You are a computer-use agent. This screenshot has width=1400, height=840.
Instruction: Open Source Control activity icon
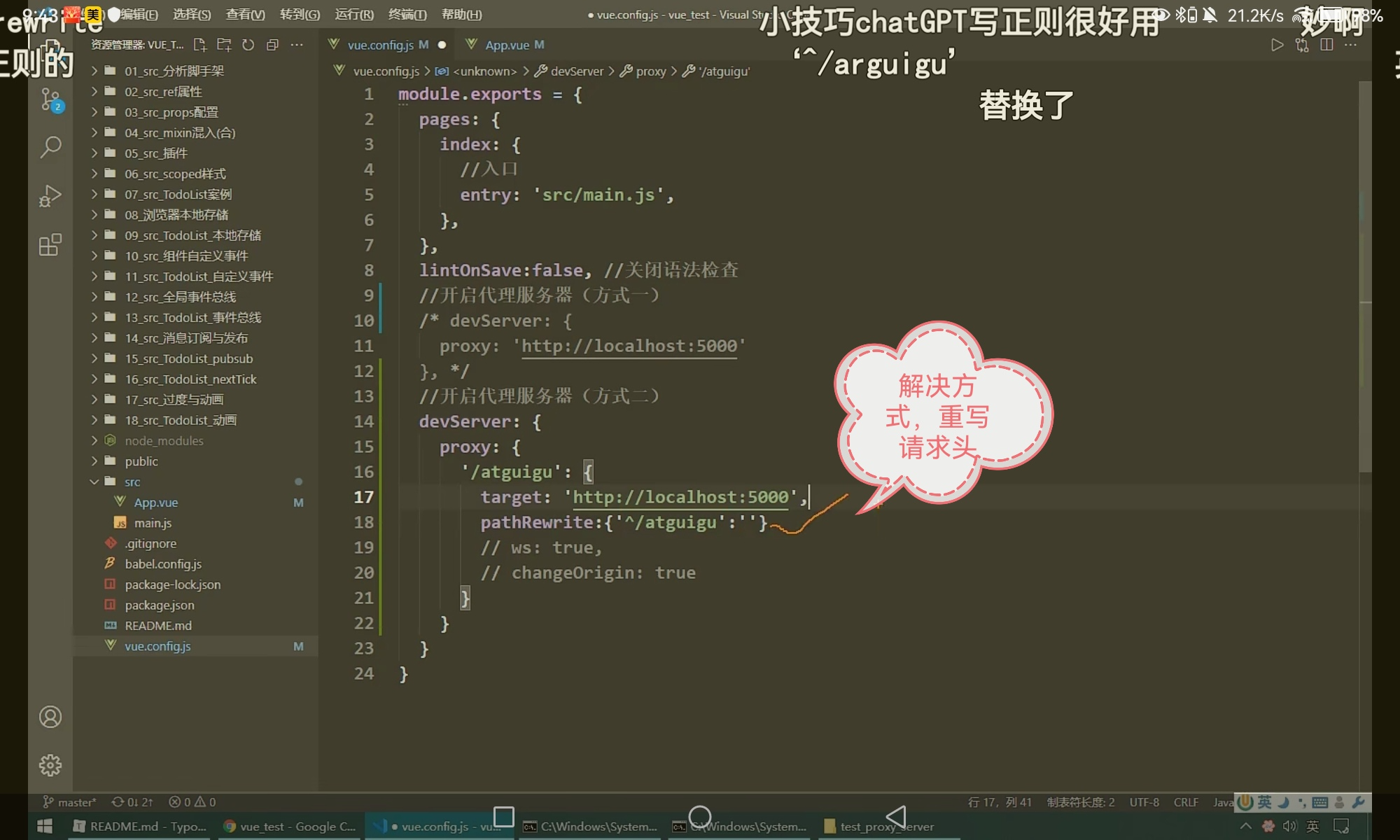pos(50,99)
